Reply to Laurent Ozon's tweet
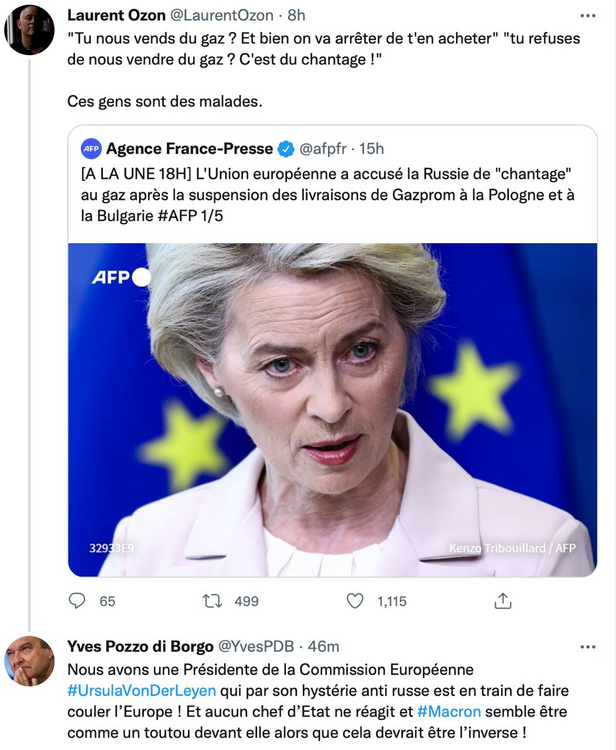Viewport: 616px width, 750px height. point(77,601)
